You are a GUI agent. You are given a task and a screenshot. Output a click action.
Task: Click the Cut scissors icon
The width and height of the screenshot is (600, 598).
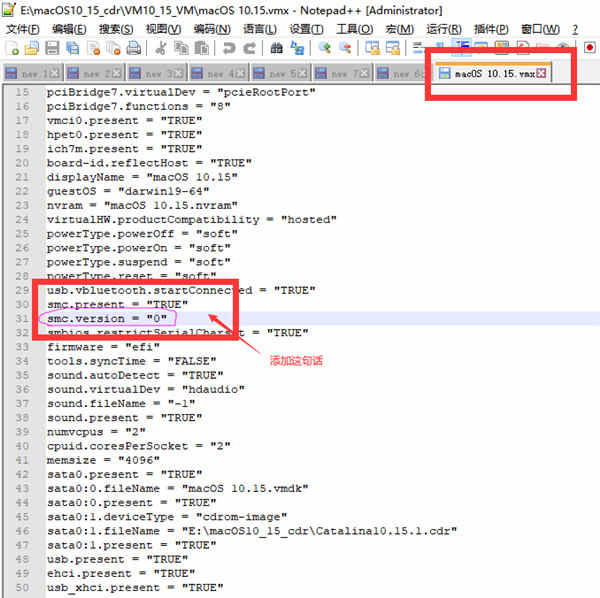pos(161,49)
